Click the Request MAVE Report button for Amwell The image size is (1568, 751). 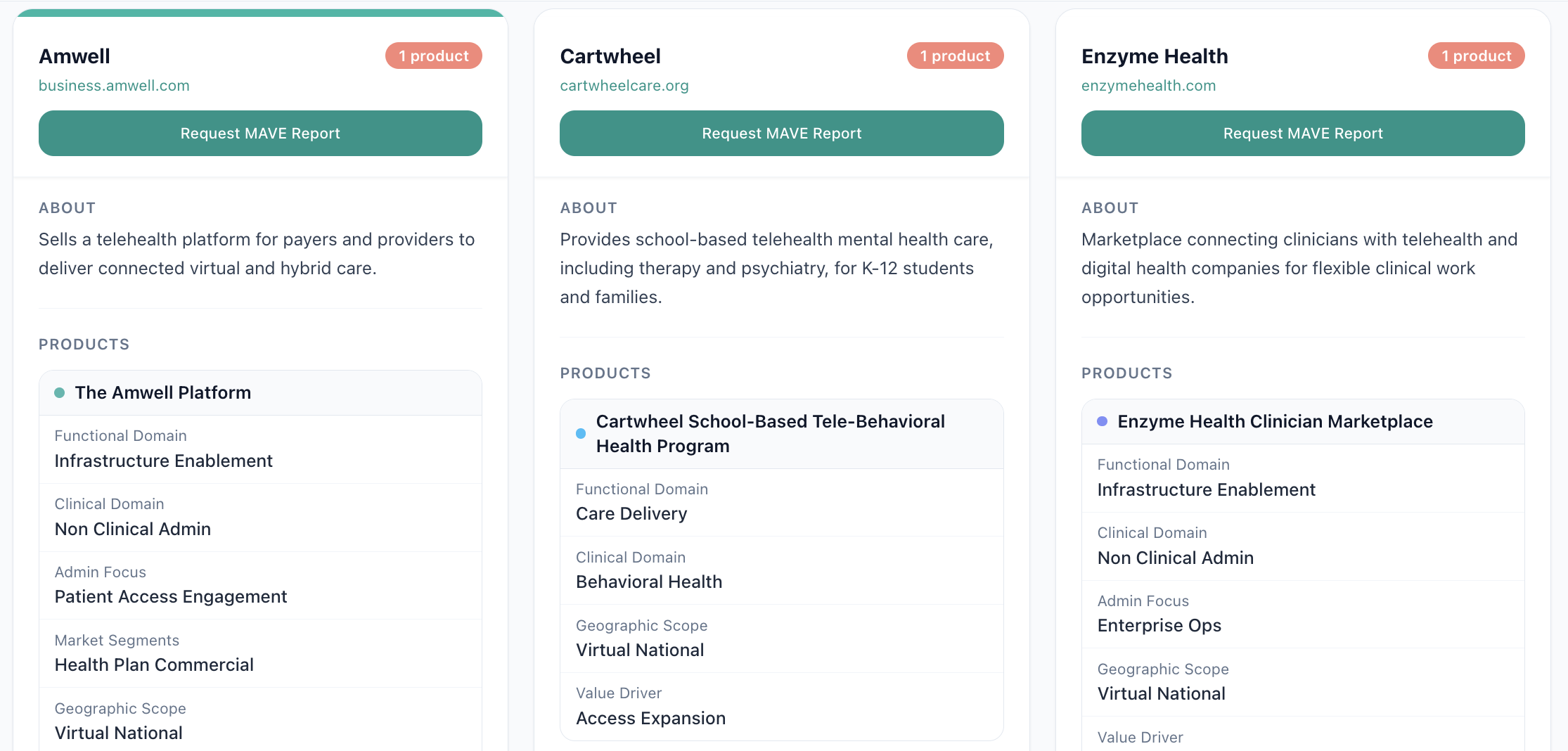(260, 133)
